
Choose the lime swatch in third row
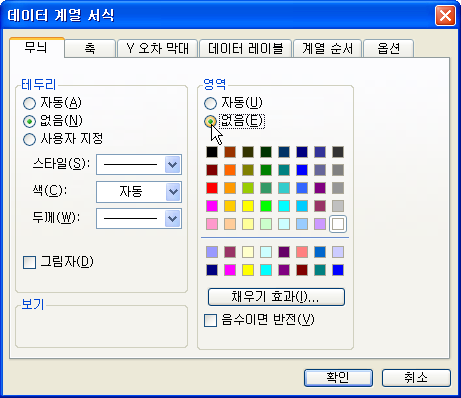point(248,188)
